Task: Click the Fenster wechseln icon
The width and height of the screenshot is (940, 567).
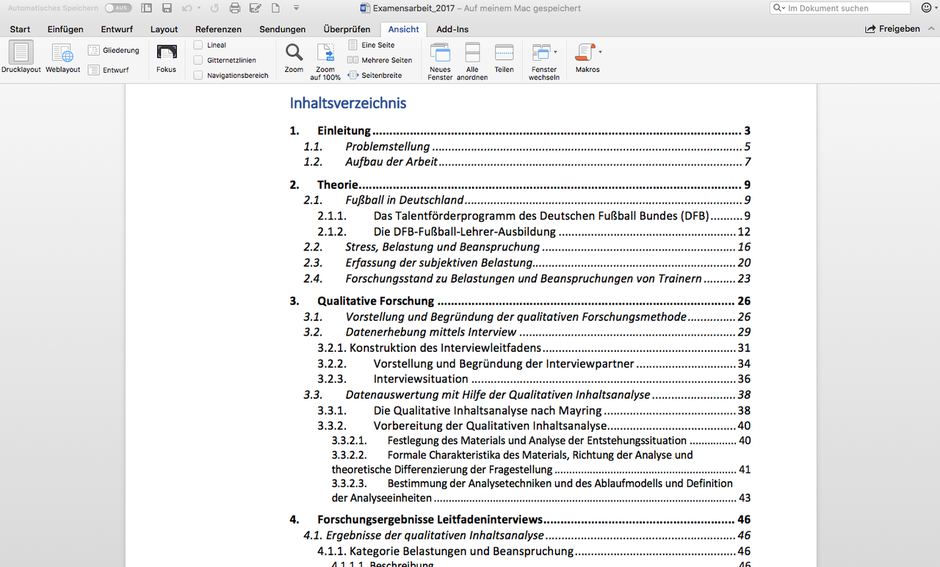Action: [x=540, y=52]
